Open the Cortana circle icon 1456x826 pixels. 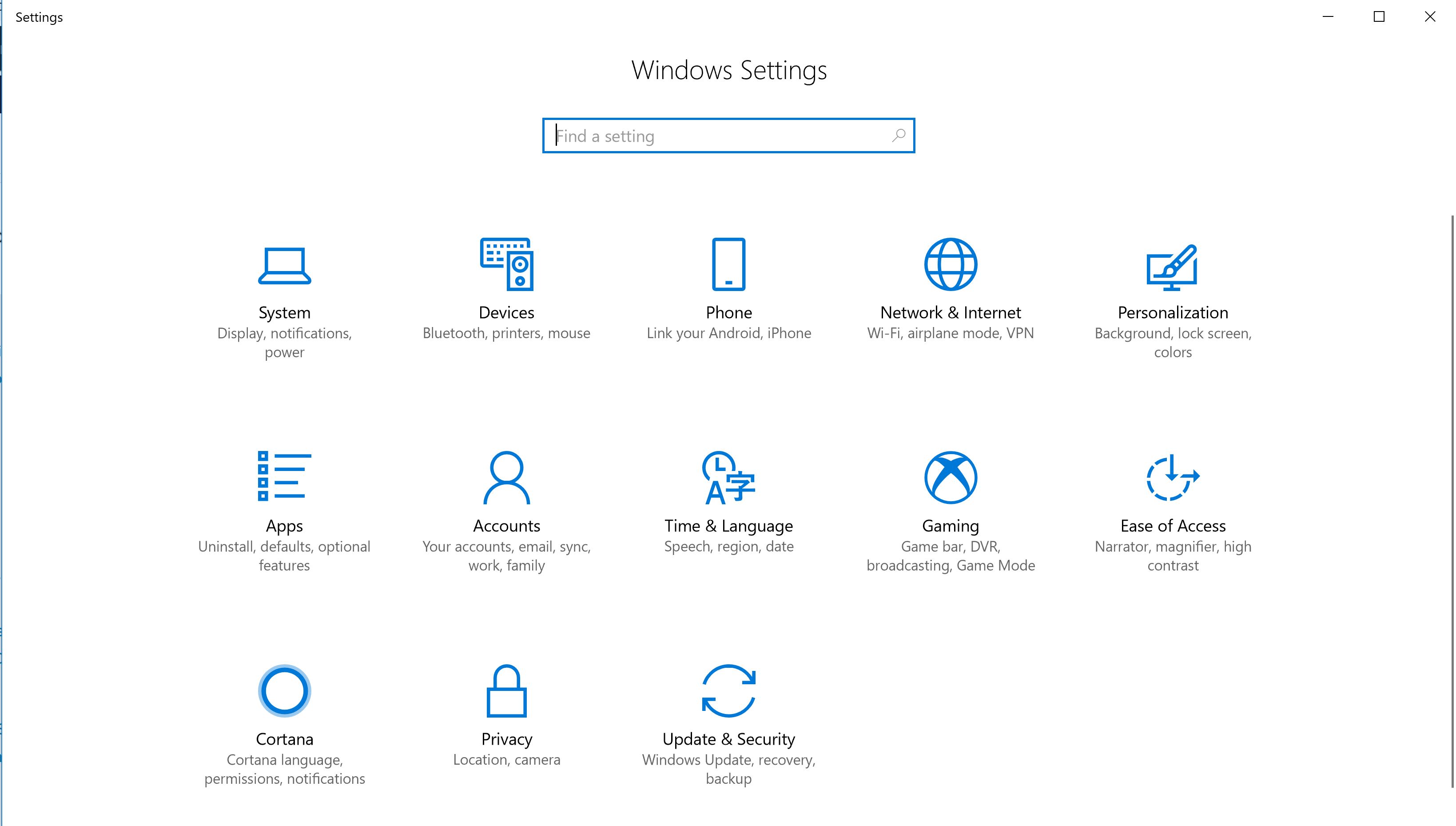(x=284, y=691)
